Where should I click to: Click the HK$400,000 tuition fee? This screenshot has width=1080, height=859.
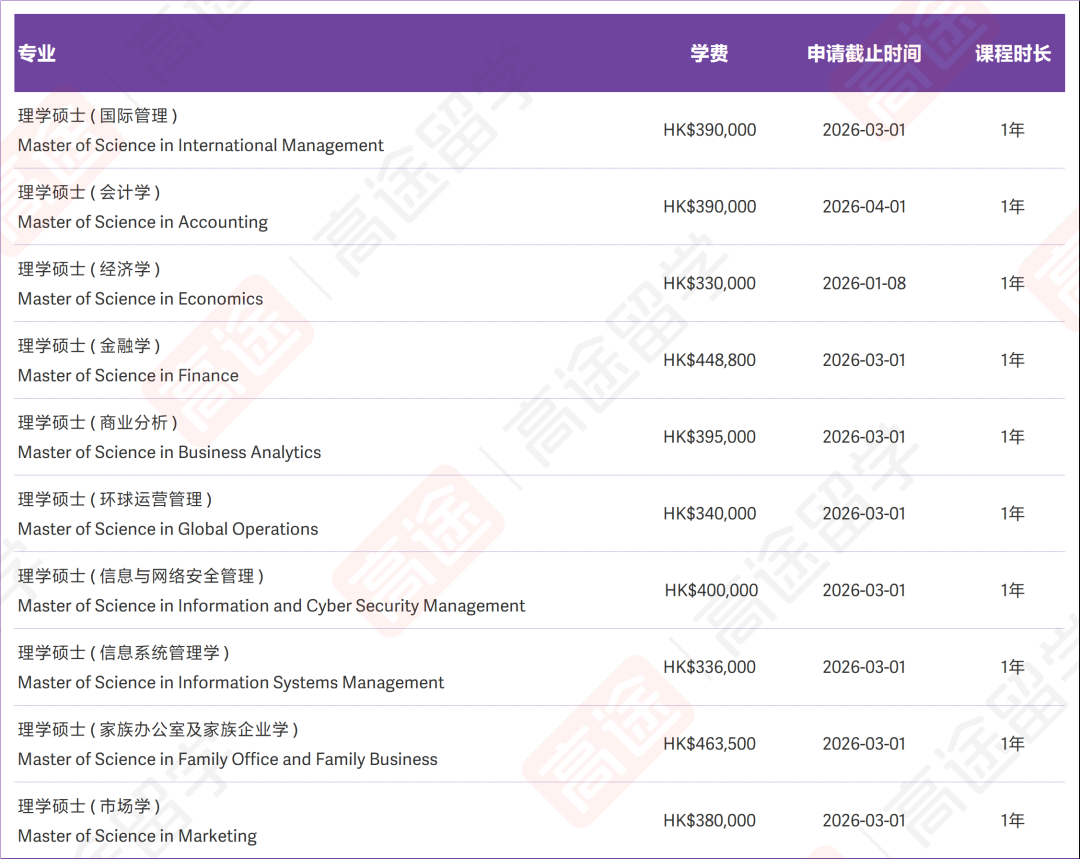click(x=712, y=590)
